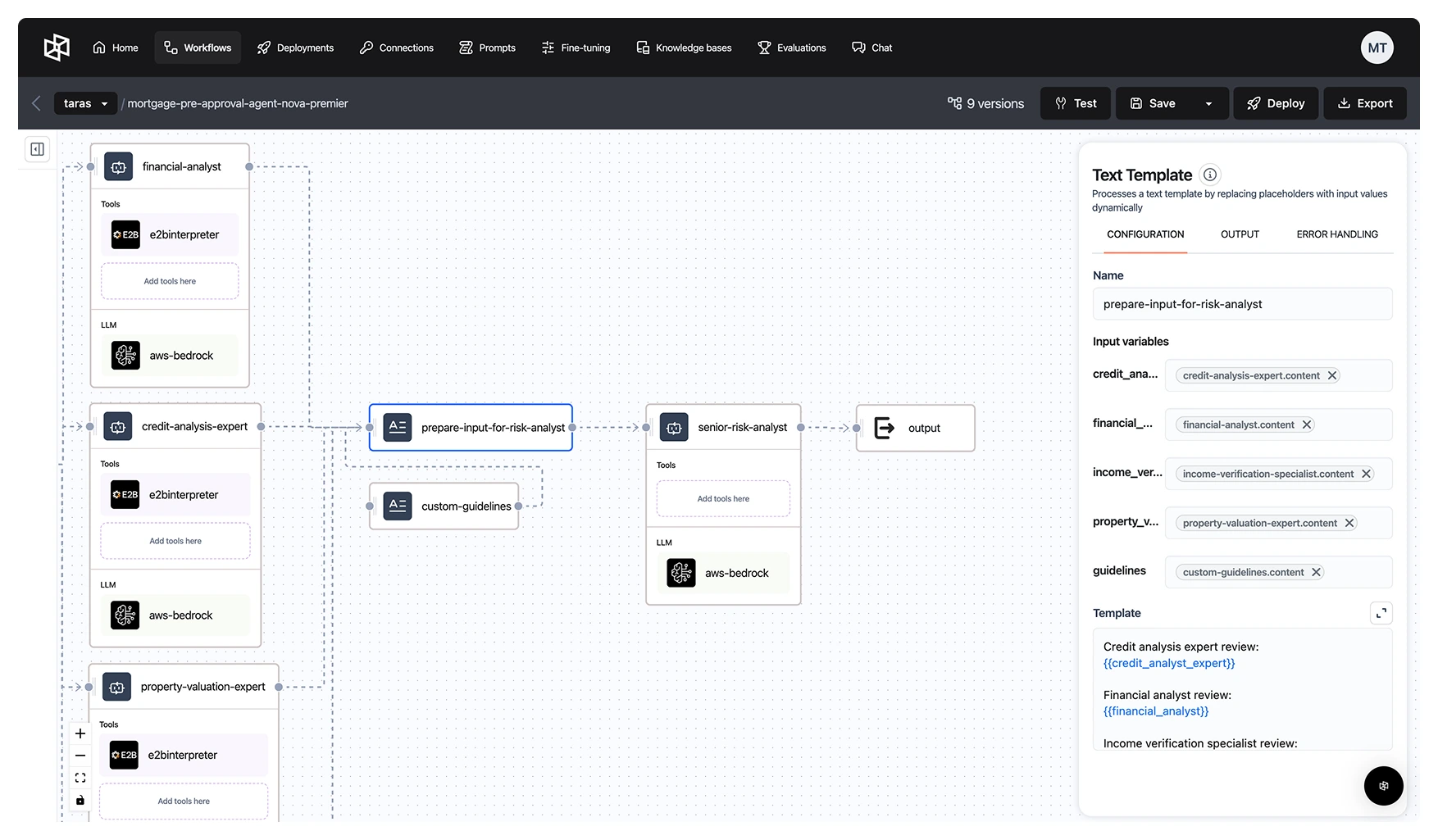Expand the Template editor to fullscreen
Screen dimensions: 1438x840
[1381, 613]
